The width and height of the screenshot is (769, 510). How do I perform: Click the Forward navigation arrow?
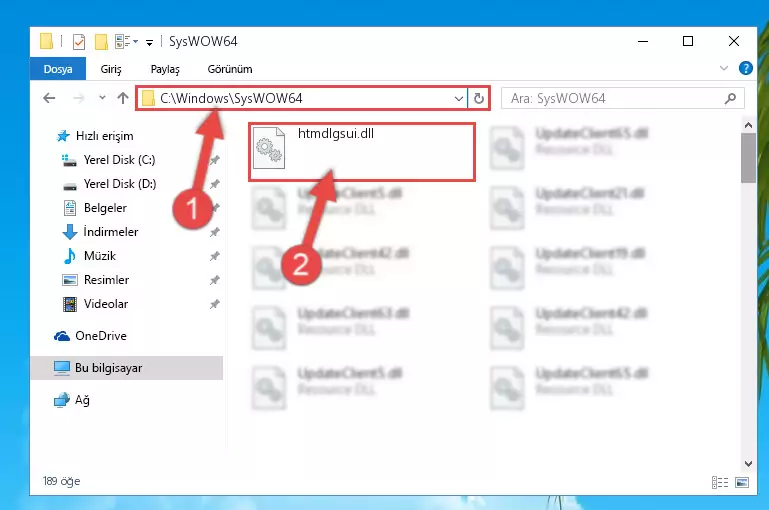pos(78,99)
